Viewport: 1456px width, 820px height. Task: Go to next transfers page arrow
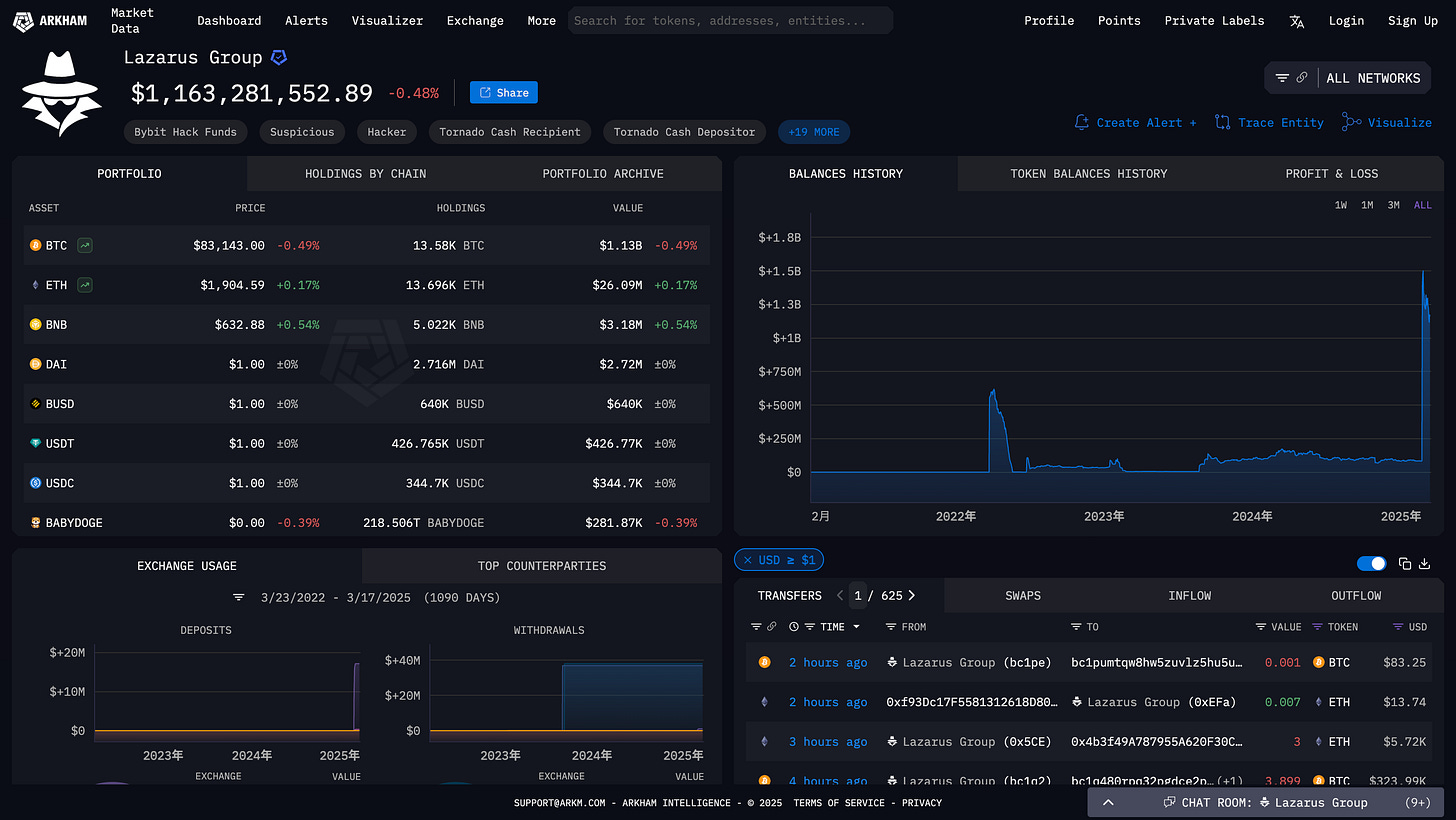click(x=911, y=595)
